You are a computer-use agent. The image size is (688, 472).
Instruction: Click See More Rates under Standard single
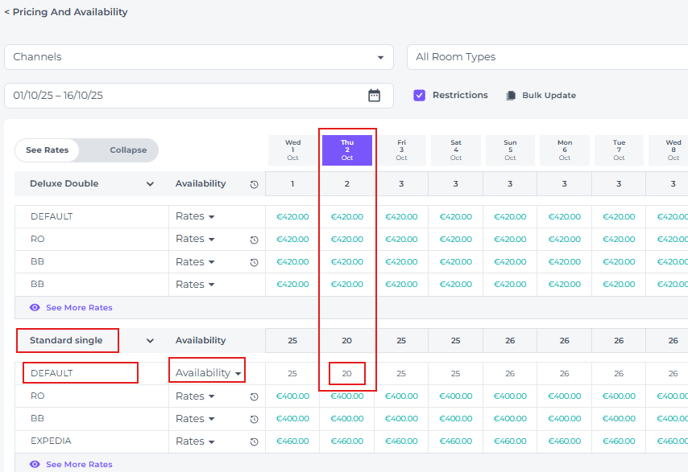point(79,464)
